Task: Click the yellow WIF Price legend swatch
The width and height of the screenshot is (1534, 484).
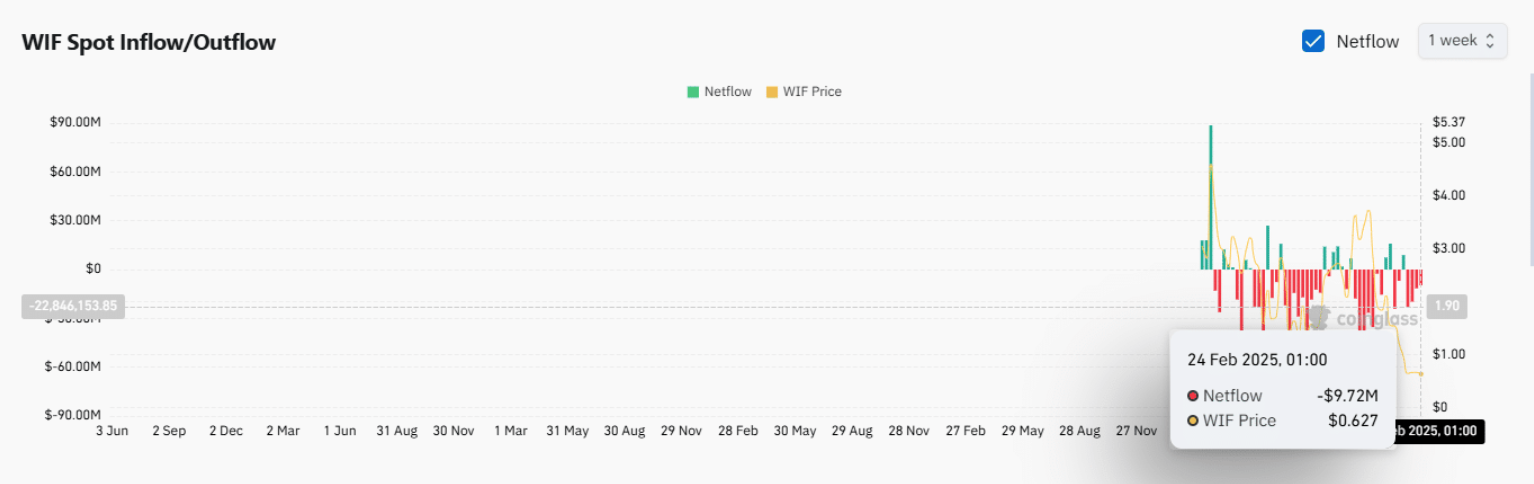Action: coord(771,92)
